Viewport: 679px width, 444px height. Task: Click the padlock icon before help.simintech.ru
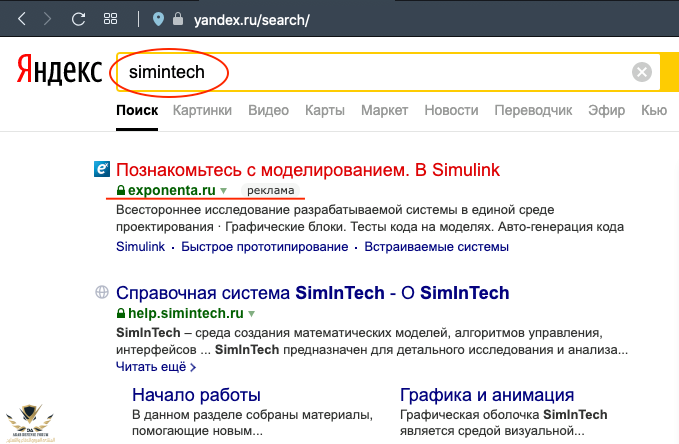tap(121, 313)
